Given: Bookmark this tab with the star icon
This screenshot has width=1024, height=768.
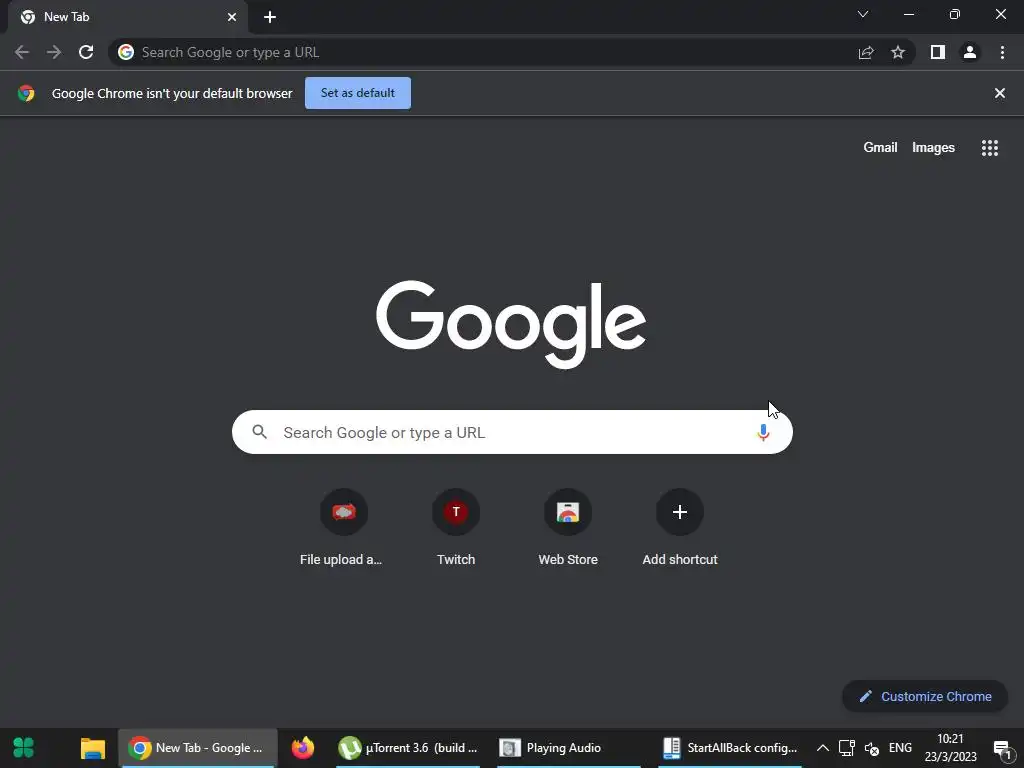Looking at the screenshot, I should tap(898, 52).
